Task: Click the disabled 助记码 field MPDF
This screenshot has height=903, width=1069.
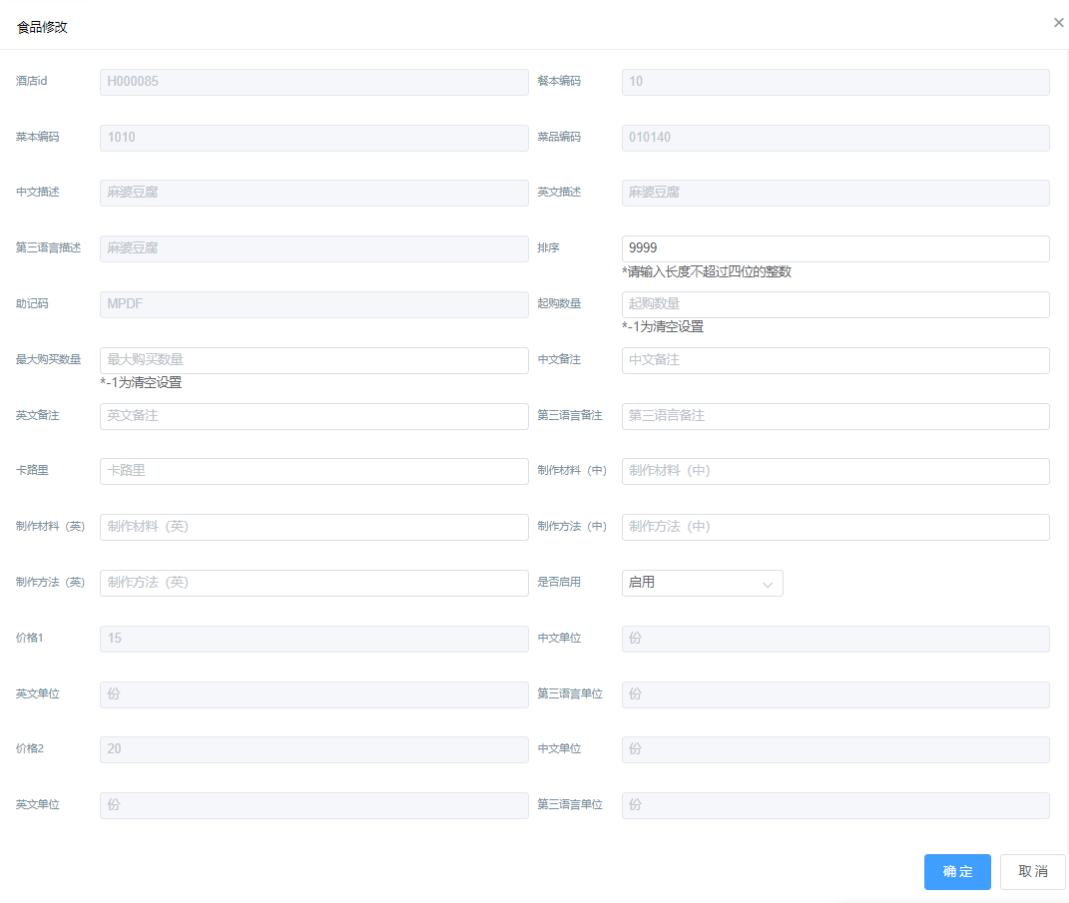Action: (314, 304)
